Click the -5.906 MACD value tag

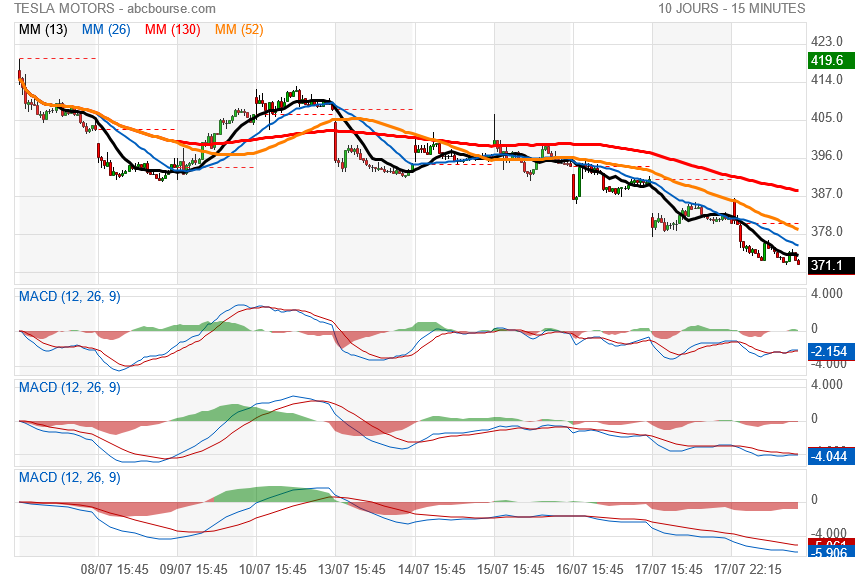(831, 552)
